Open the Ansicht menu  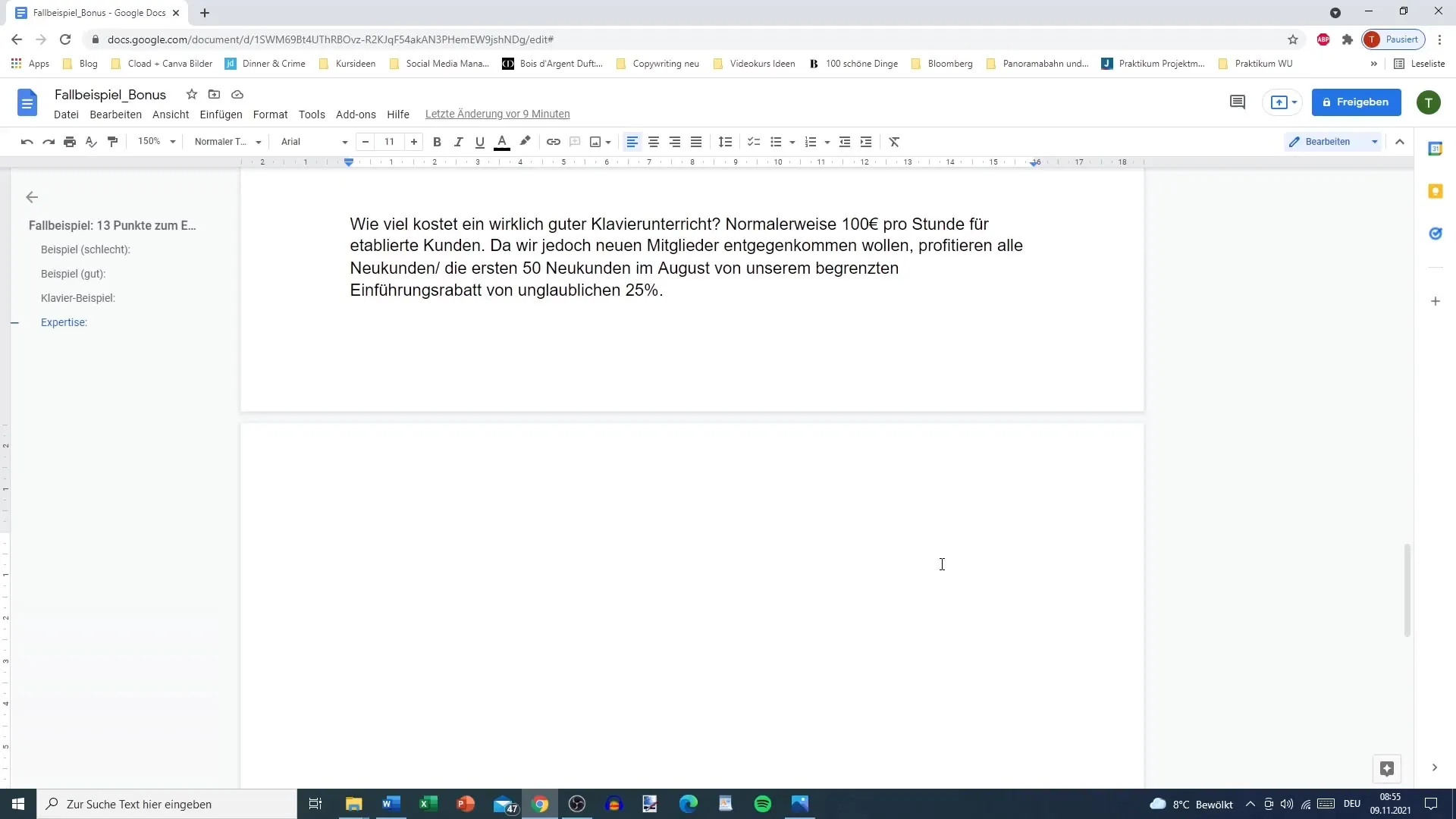pos(171,115)
